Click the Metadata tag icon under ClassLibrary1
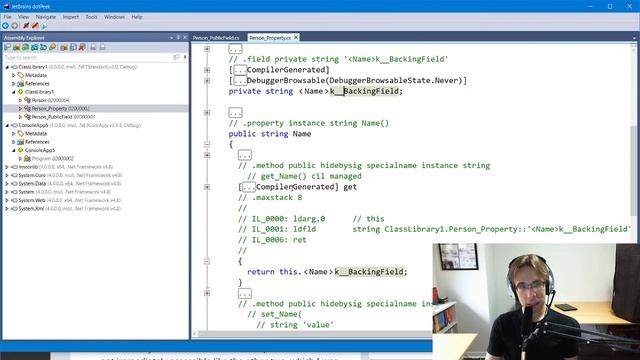Viewport: 640px width, 360px height. (20, 75)
